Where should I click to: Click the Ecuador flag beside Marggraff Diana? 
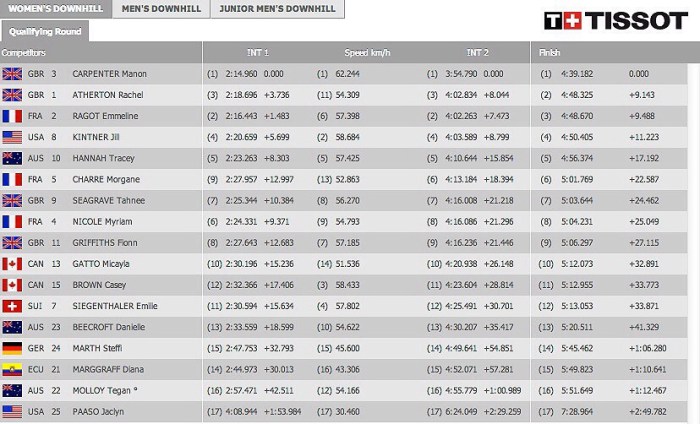13,370
